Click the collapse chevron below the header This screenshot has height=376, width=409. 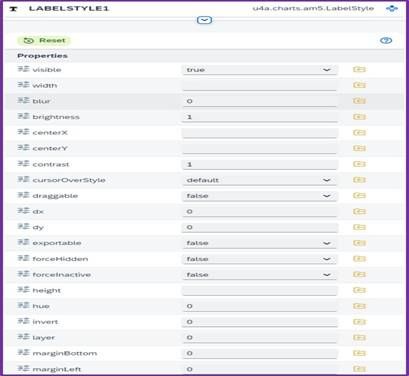(204, 20)
